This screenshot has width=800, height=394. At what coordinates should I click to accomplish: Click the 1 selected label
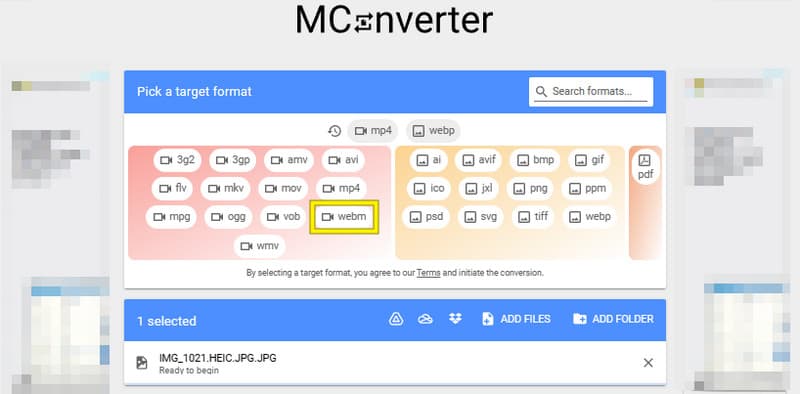pyautogui.click(x=166, y=321)
